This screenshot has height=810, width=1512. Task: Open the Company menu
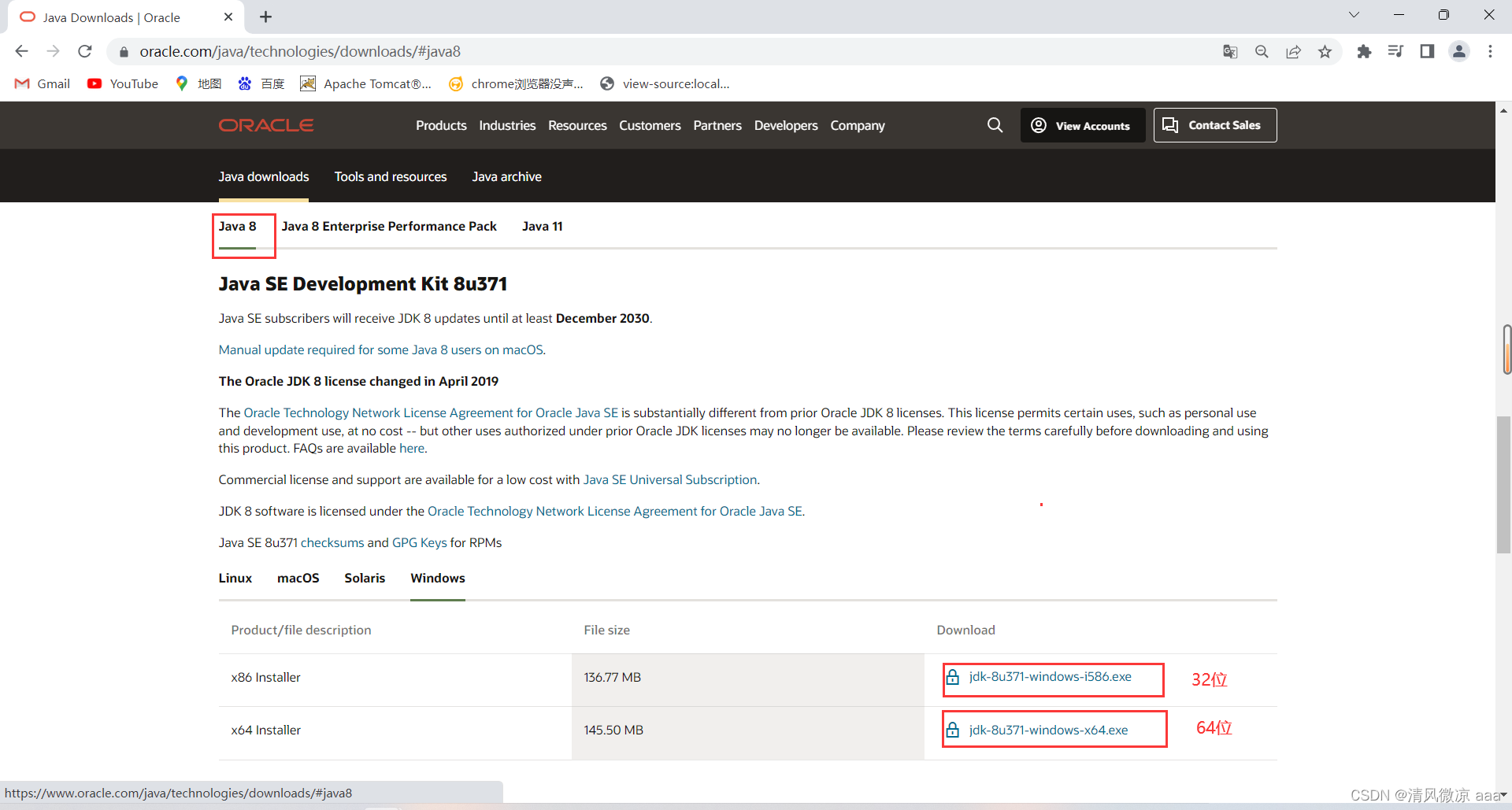(x=858, y=125)
